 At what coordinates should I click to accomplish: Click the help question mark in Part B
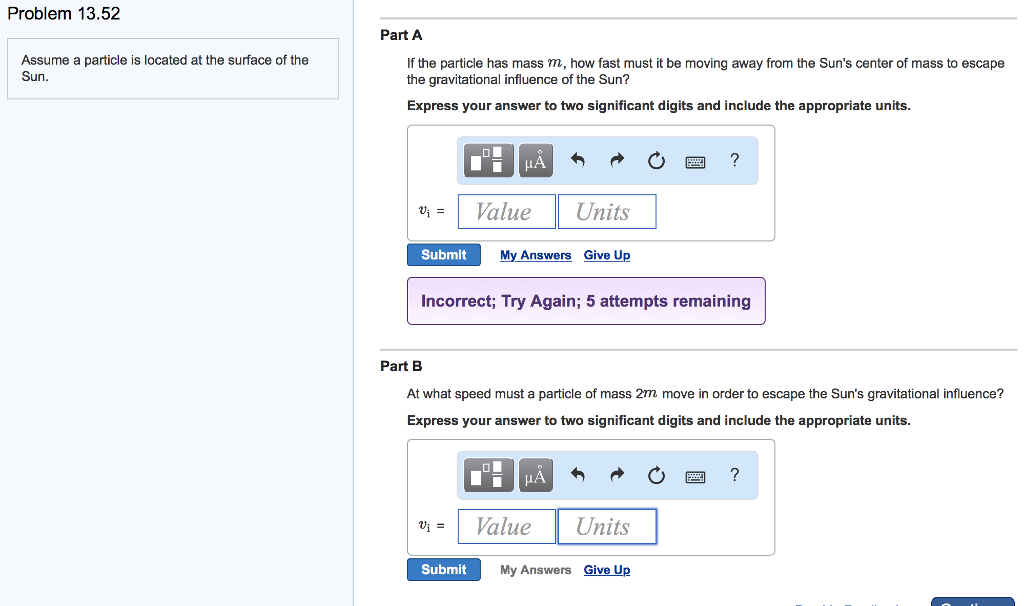click(x=734, y=475)
